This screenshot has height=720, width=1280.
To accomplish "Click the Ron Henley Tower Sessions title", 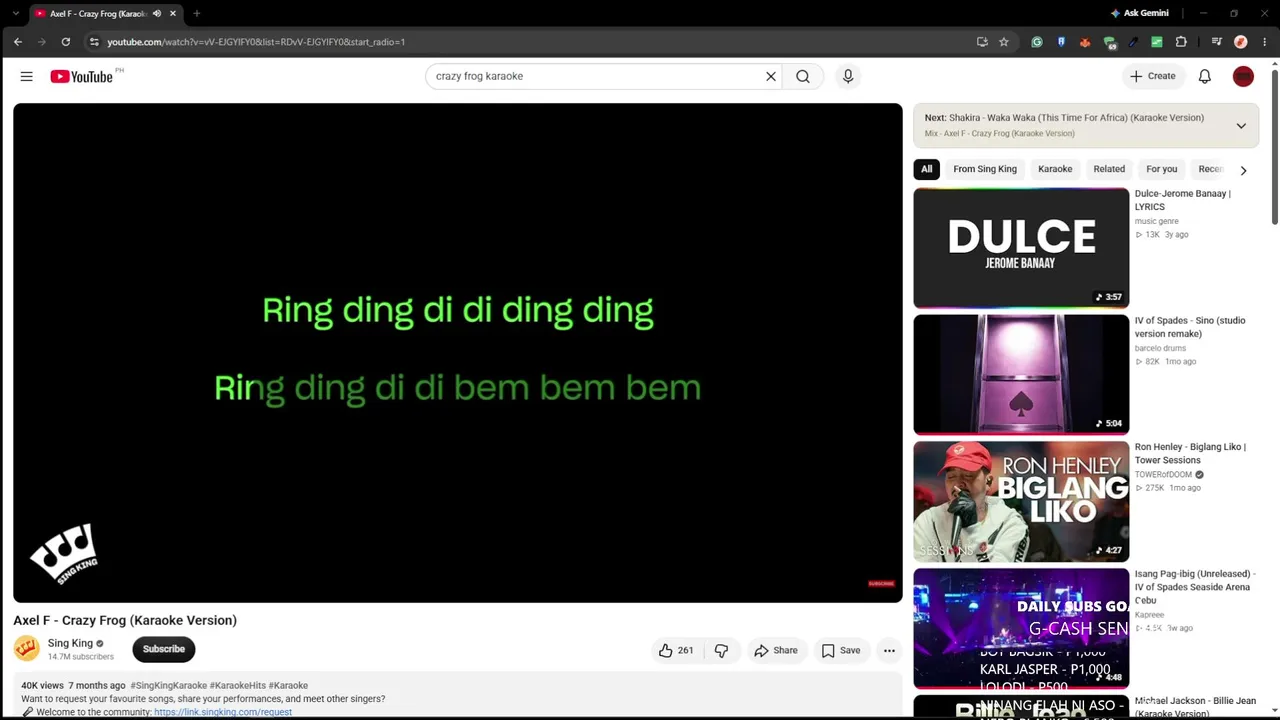I will (x=1190, y=453).
